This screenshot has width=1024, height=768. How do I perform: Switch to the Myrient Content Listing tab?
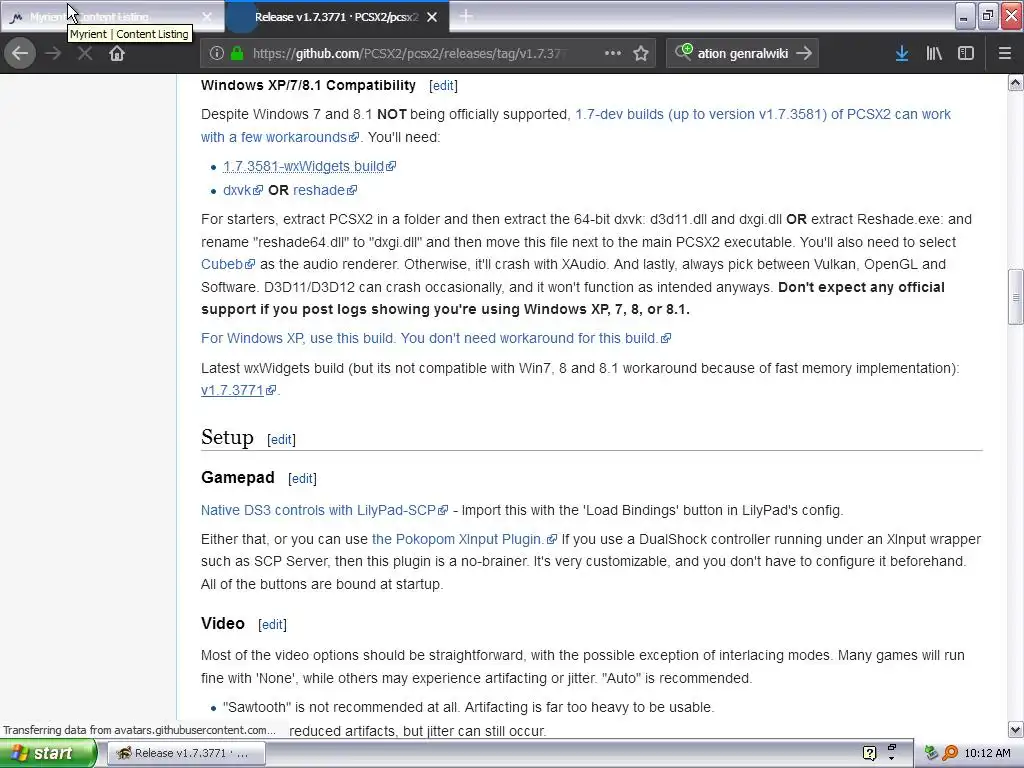(112, 17)
